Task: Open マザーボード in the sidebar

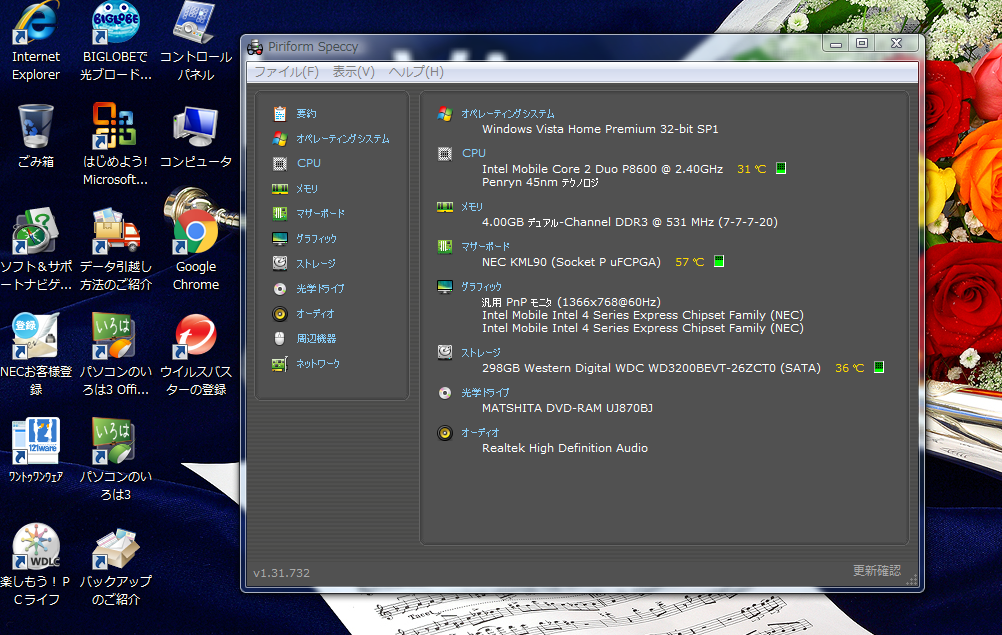Action: pos(320,213)
